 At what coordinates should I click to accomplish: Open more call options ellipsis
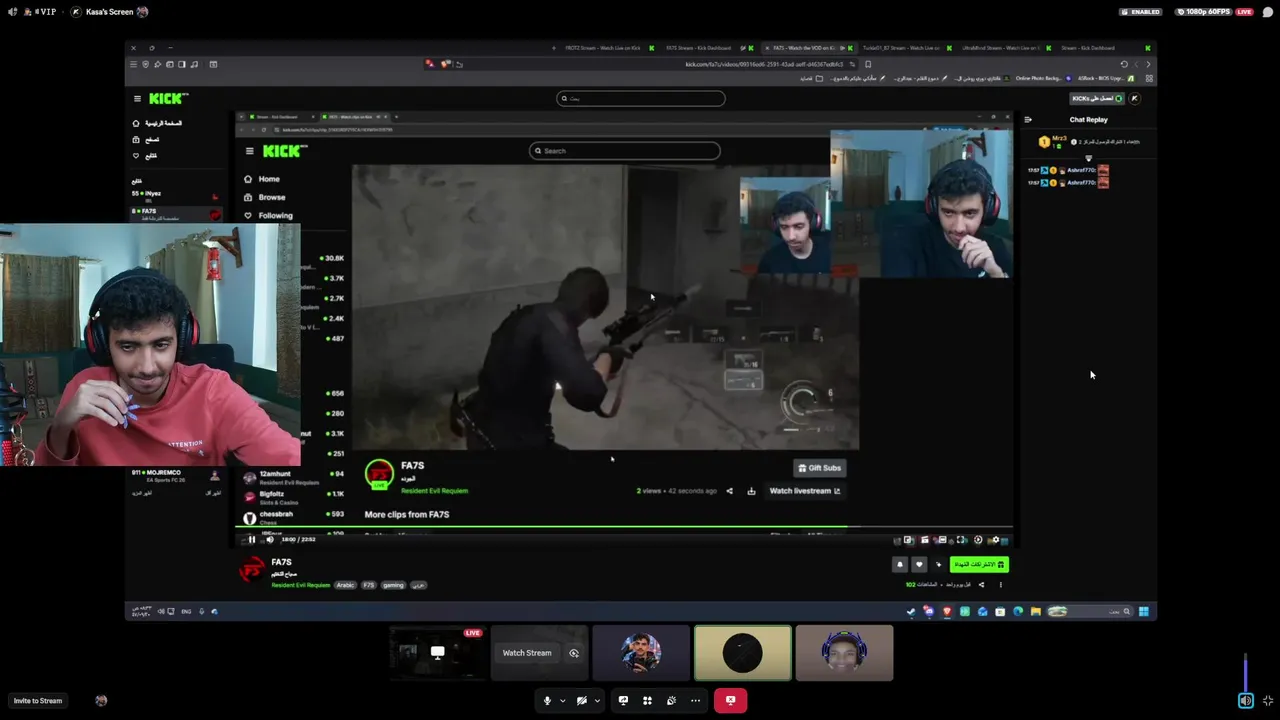tap(695, 701)
